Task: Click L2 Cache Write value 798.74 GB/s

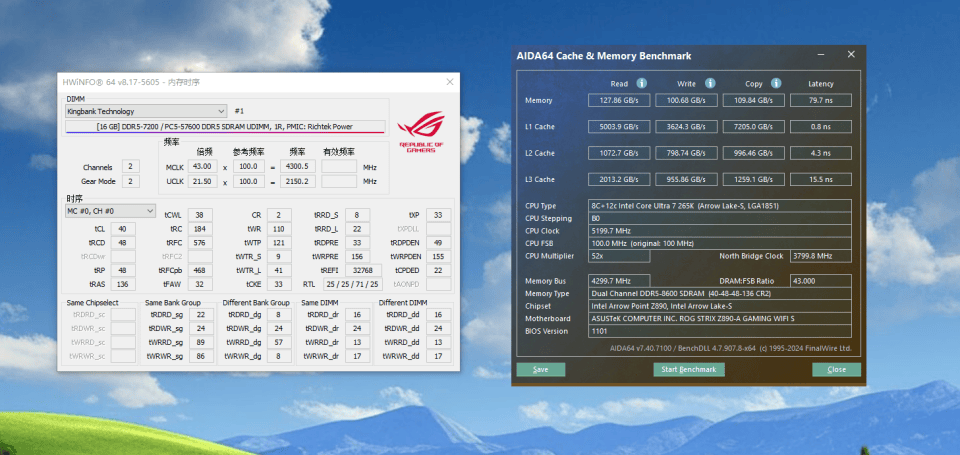Action: pos(686,153)
